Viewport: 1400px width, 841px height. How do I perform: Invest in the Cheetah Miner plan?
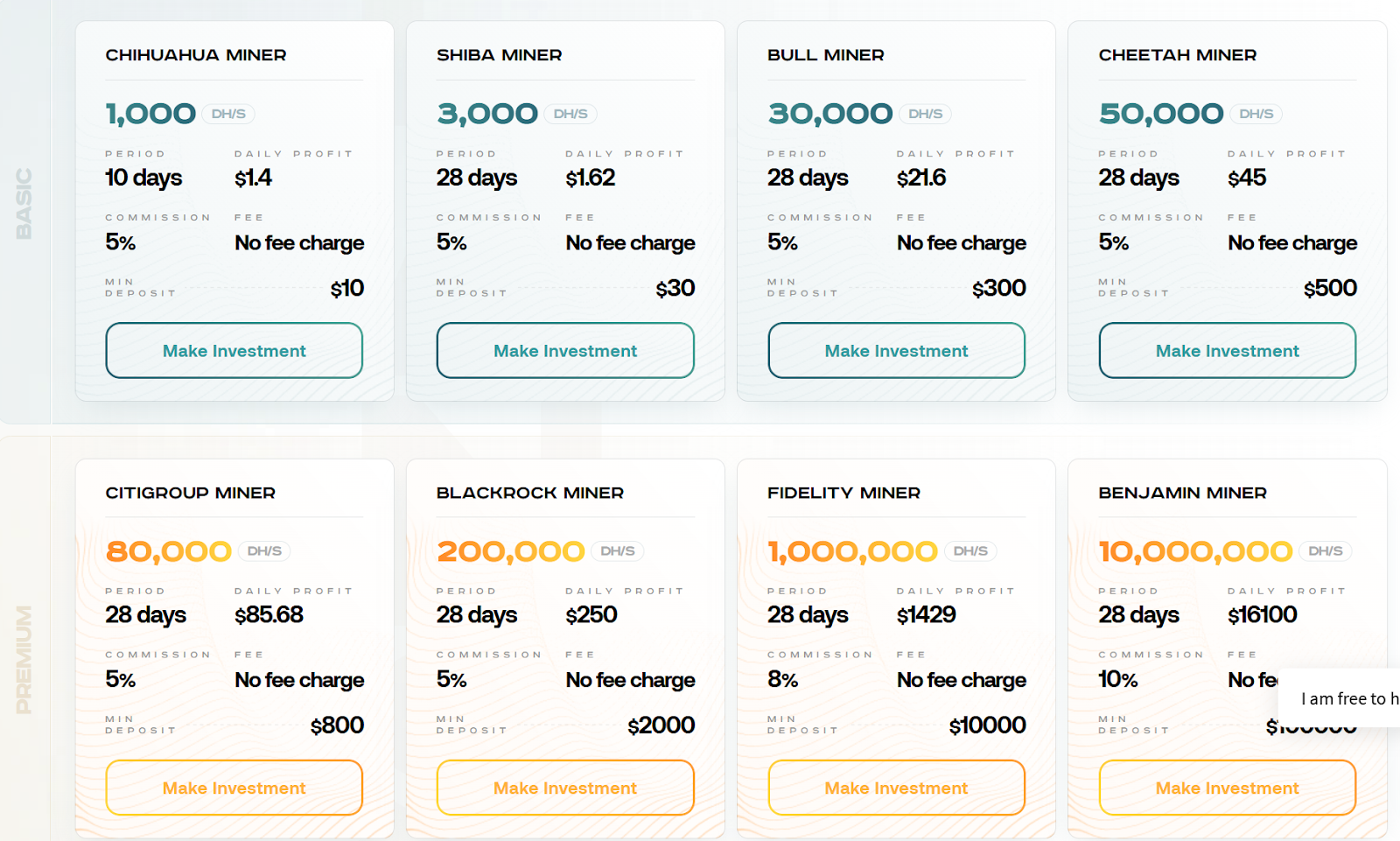tap(1227, 351)
